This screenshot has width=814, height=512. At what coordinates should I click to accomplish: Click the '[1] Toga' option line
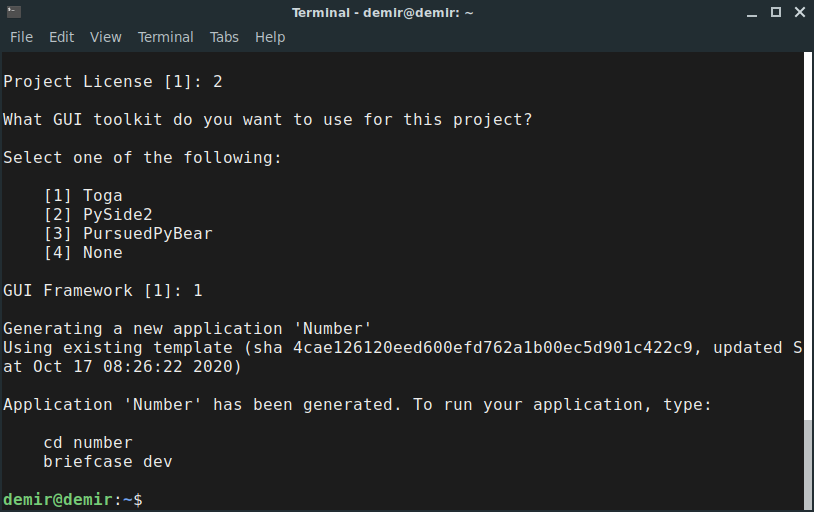tap(83, 196)
